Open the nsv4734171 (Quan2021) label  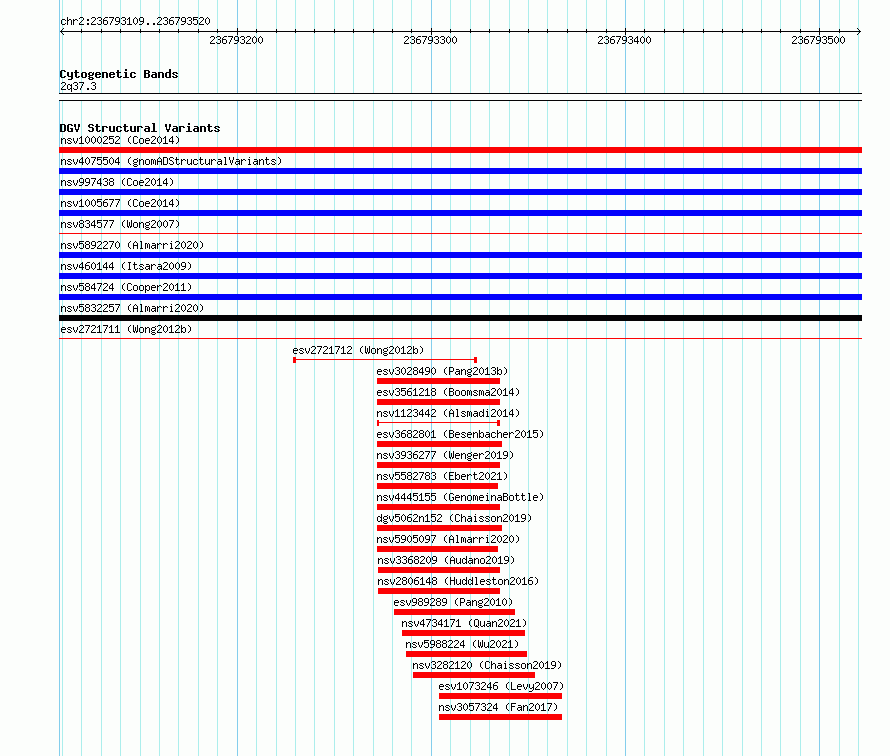pyautogui.click(x=464, y=623)
